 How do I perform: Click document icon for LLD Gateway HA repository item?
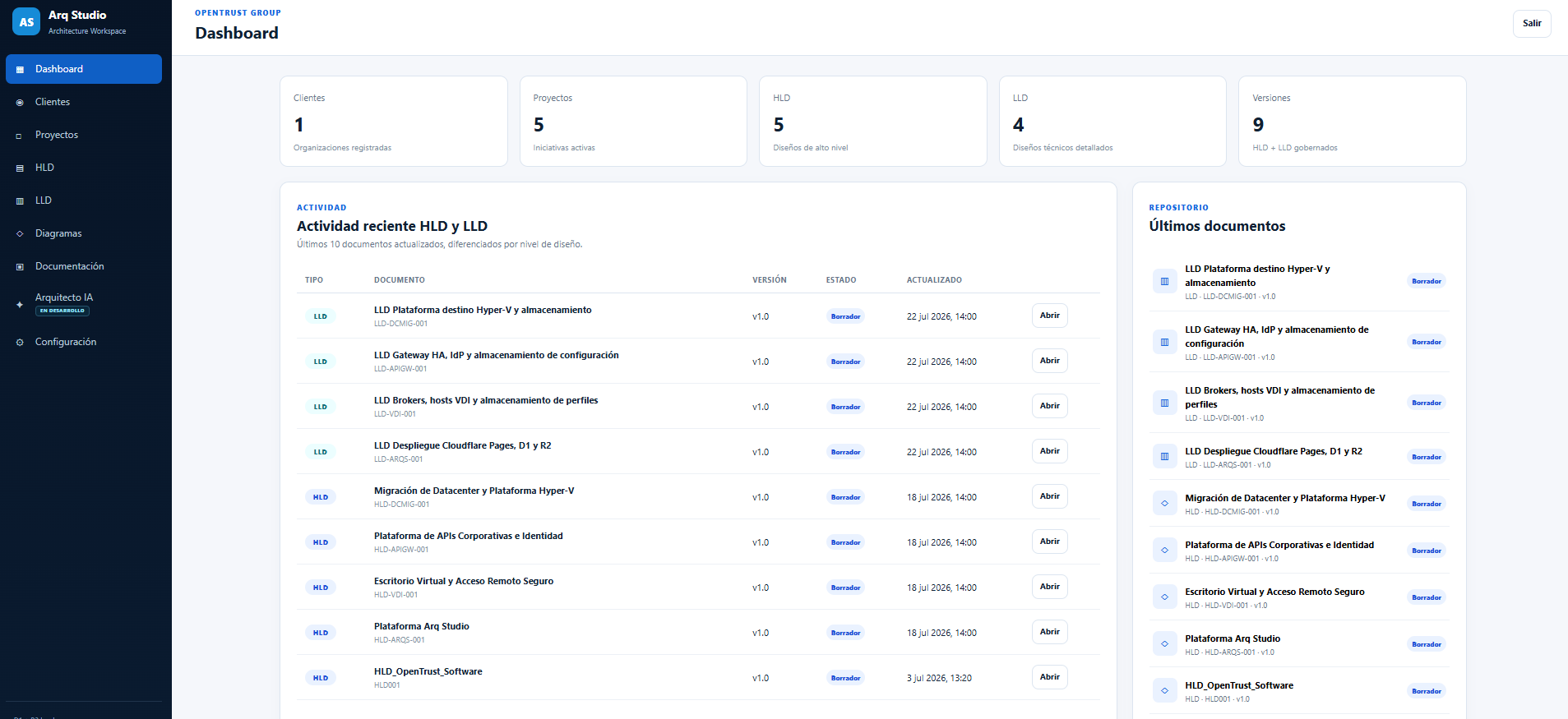click(1164, 342)
